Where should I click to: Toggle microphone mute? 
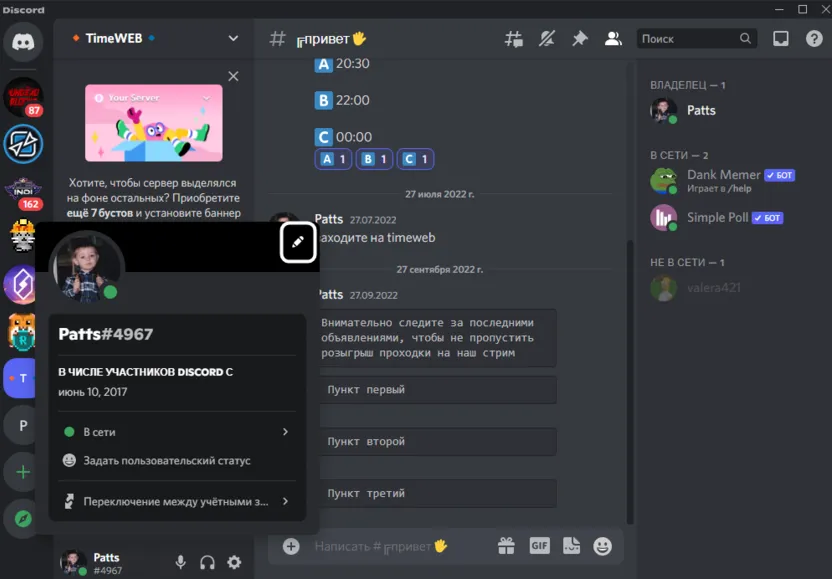(x=180, y=562)
